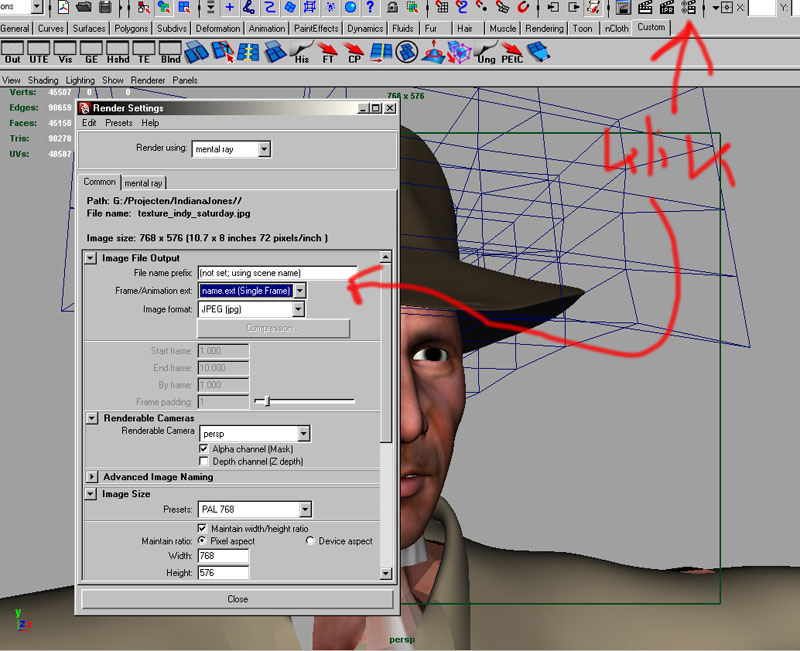Click the UTE shelf button
The image size is (800, 651).
pos(39,53)
